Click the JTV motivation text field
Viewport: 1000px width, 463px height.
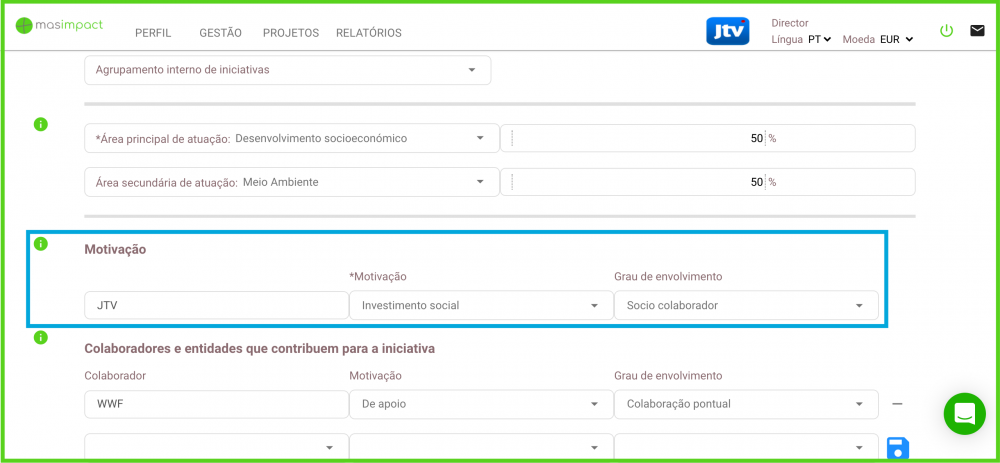pyautogui.click(x=216, y=305)
